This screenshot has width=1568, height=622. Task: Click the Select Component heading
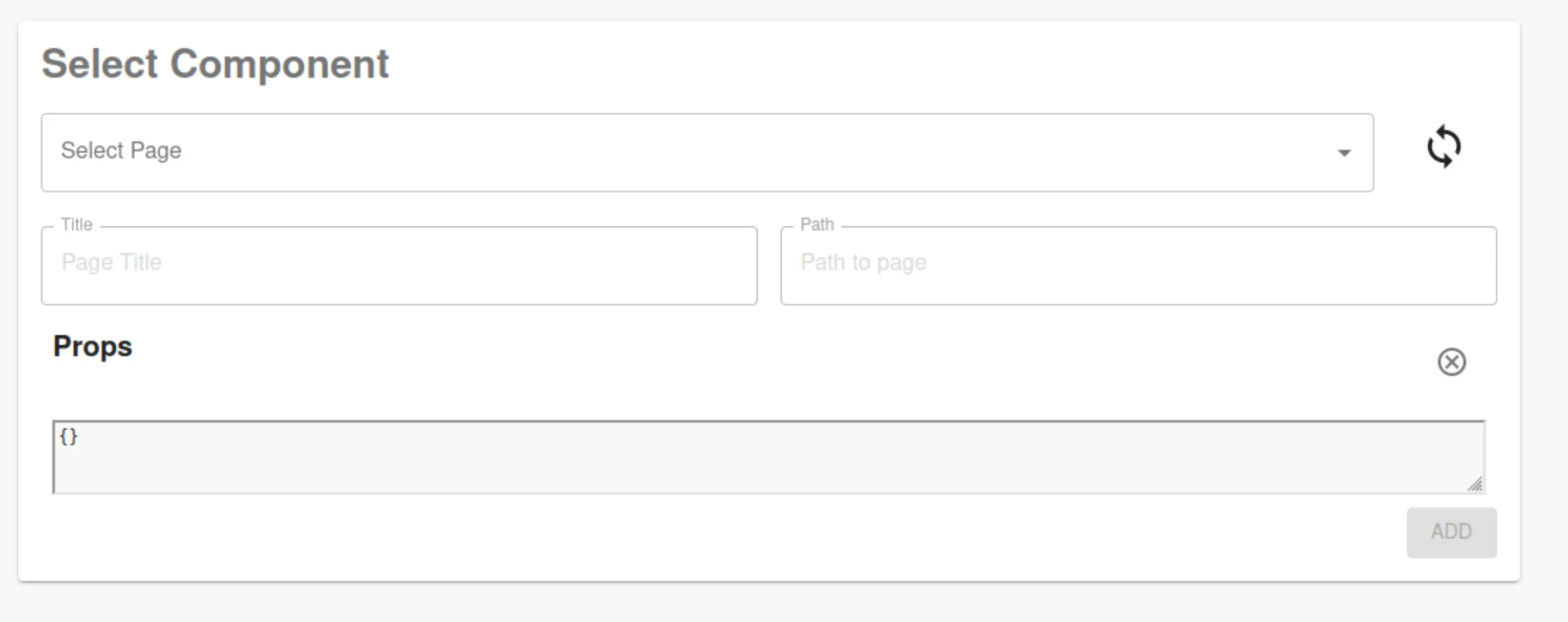[x=216, y=64]
